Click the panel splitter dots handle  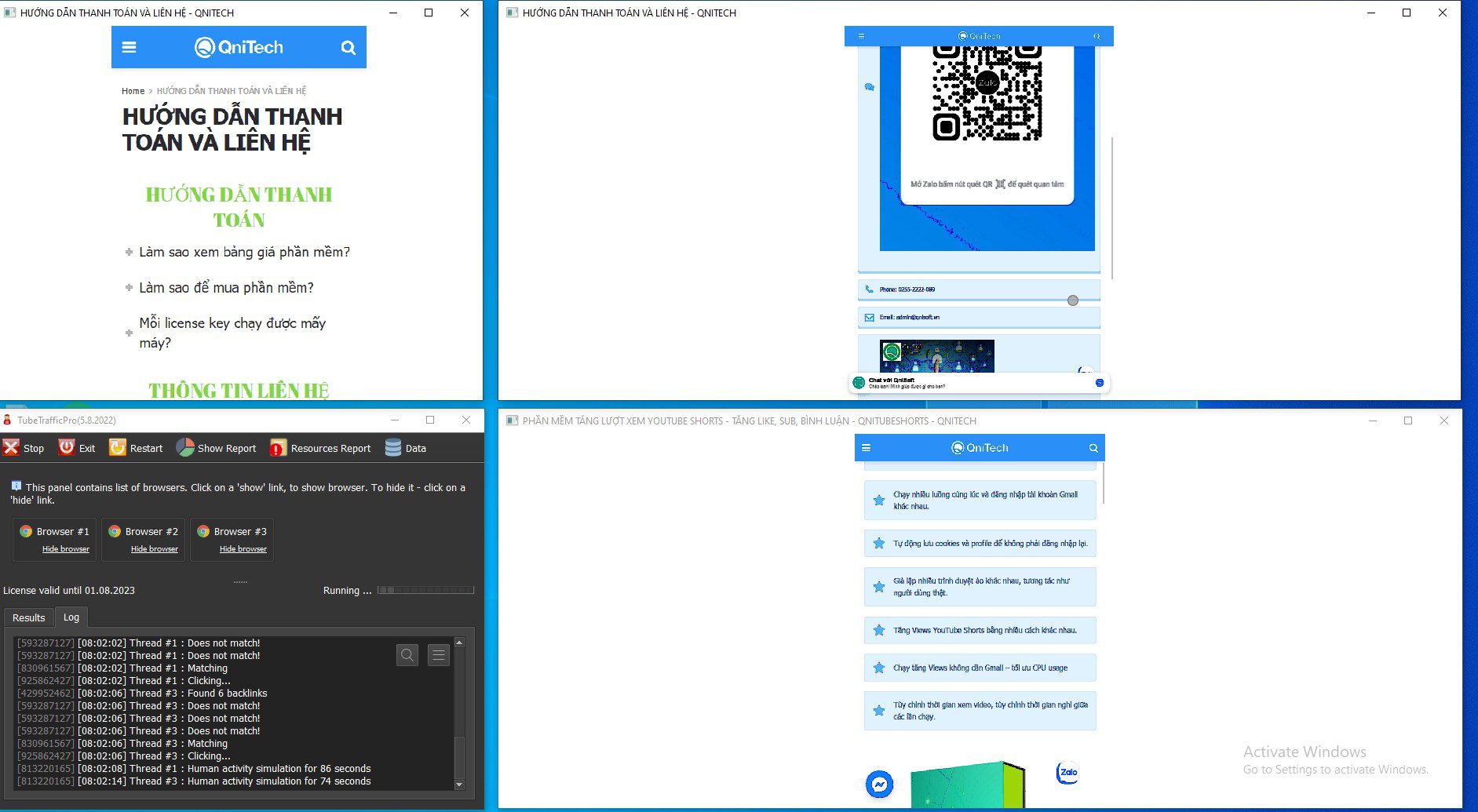click(x=241, y=582)
